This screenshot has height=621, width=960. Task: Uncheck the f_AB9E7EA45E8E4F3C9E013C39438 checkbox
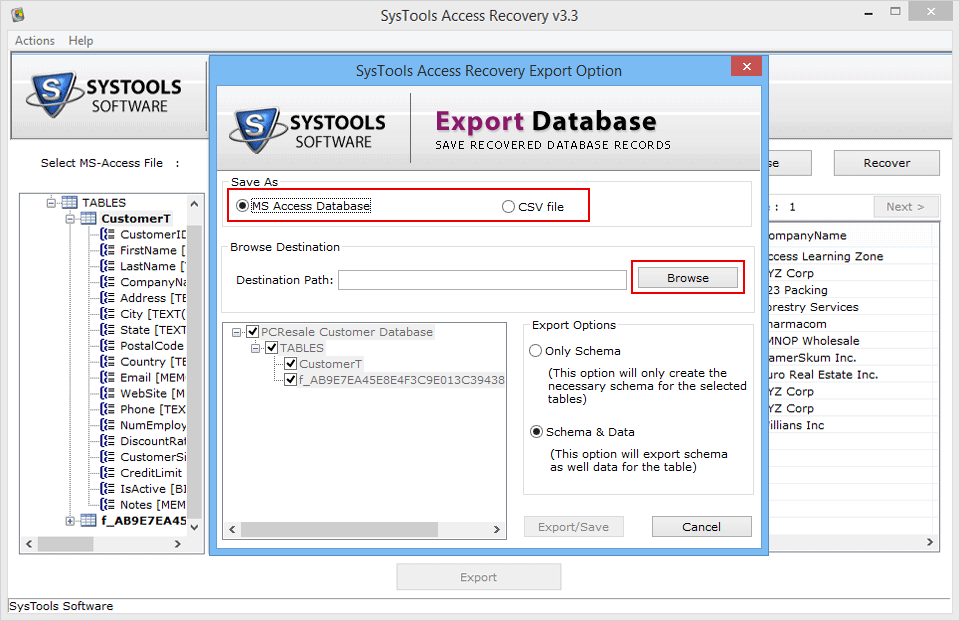(x=291, y=380)
